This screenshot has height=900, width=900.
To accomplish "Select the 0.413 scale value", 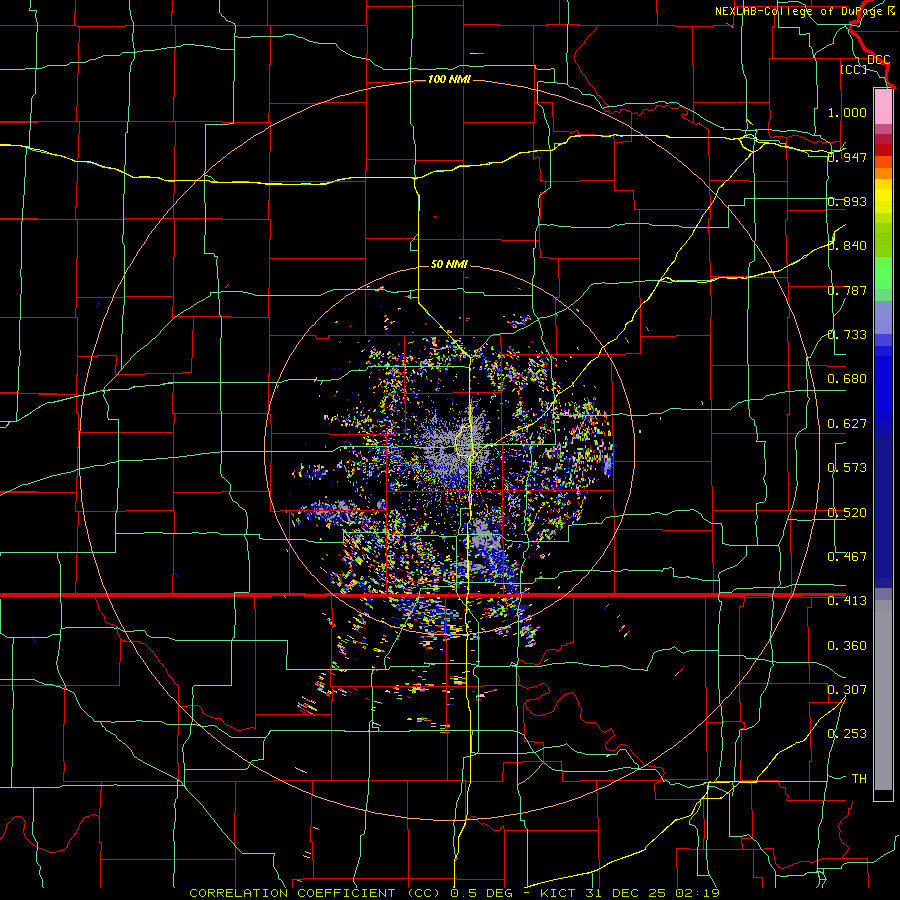I will (x=847, y=601).
